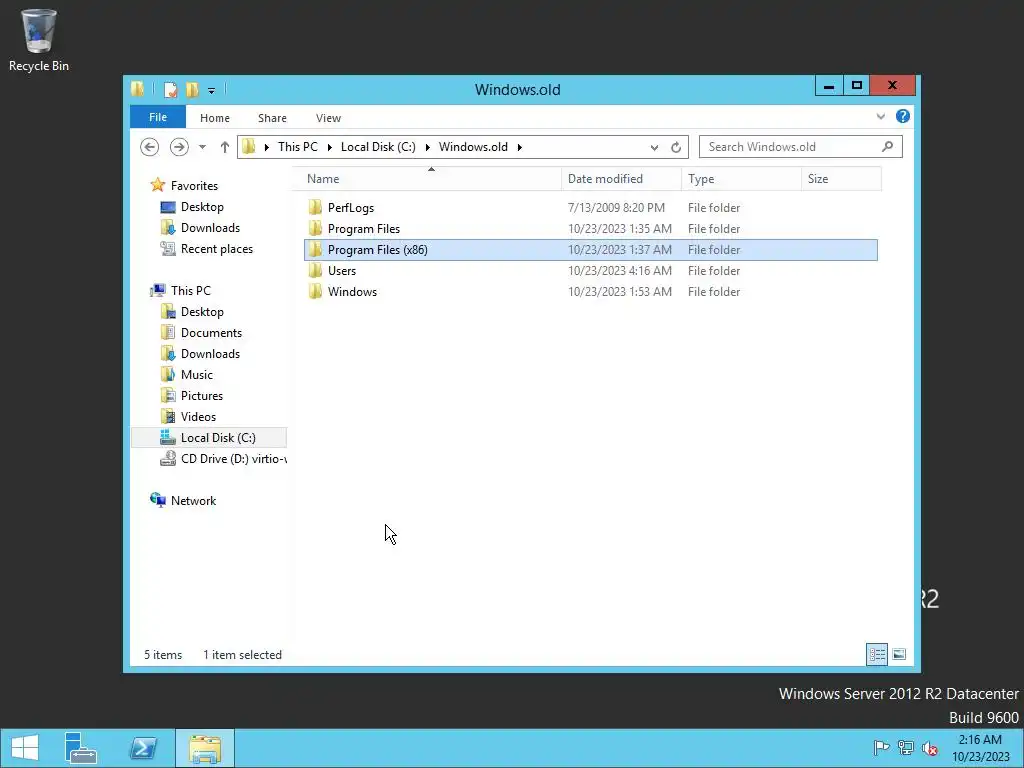Image resolution: width=1024 pixels, height=768 pixels.
Task: Click the Properties quick access toolbar icon
Action: (x=170, y=89)
